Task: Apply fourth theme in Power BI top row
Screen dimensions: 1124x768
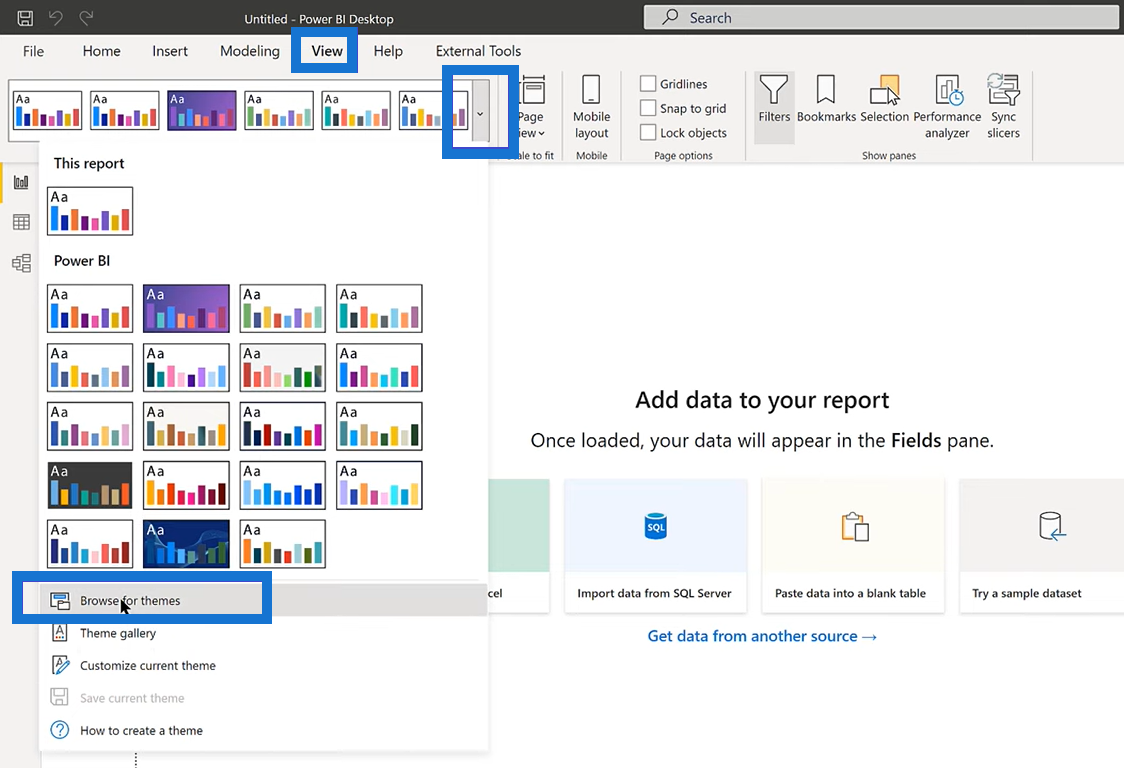Action: [379, 308]
